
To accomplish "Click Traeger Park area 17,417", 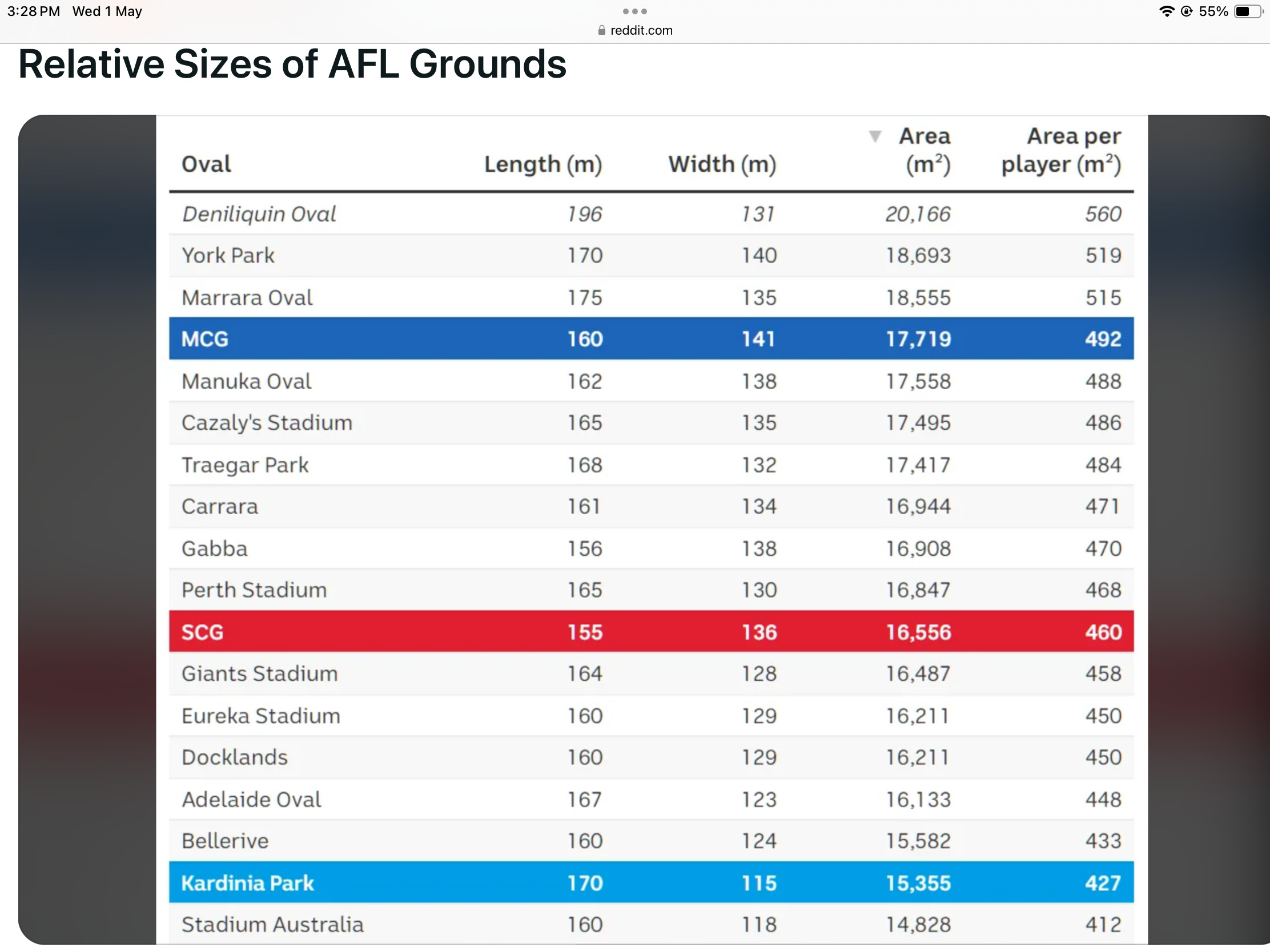I will click(x=918, y=465).
